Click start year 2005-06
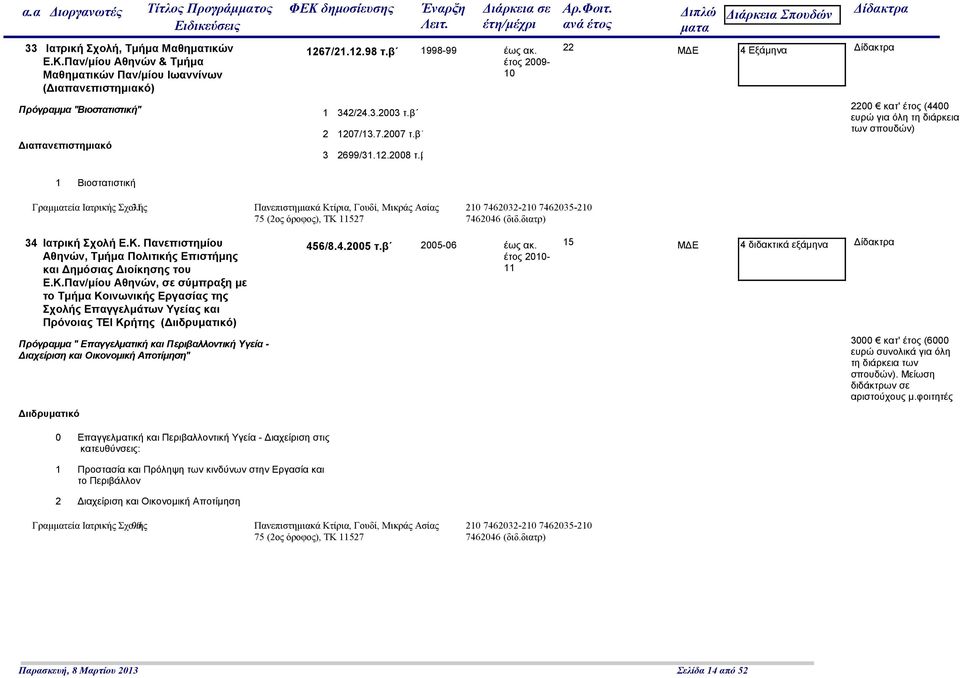This screenshot has height=678, width=960. pos(438,246)
